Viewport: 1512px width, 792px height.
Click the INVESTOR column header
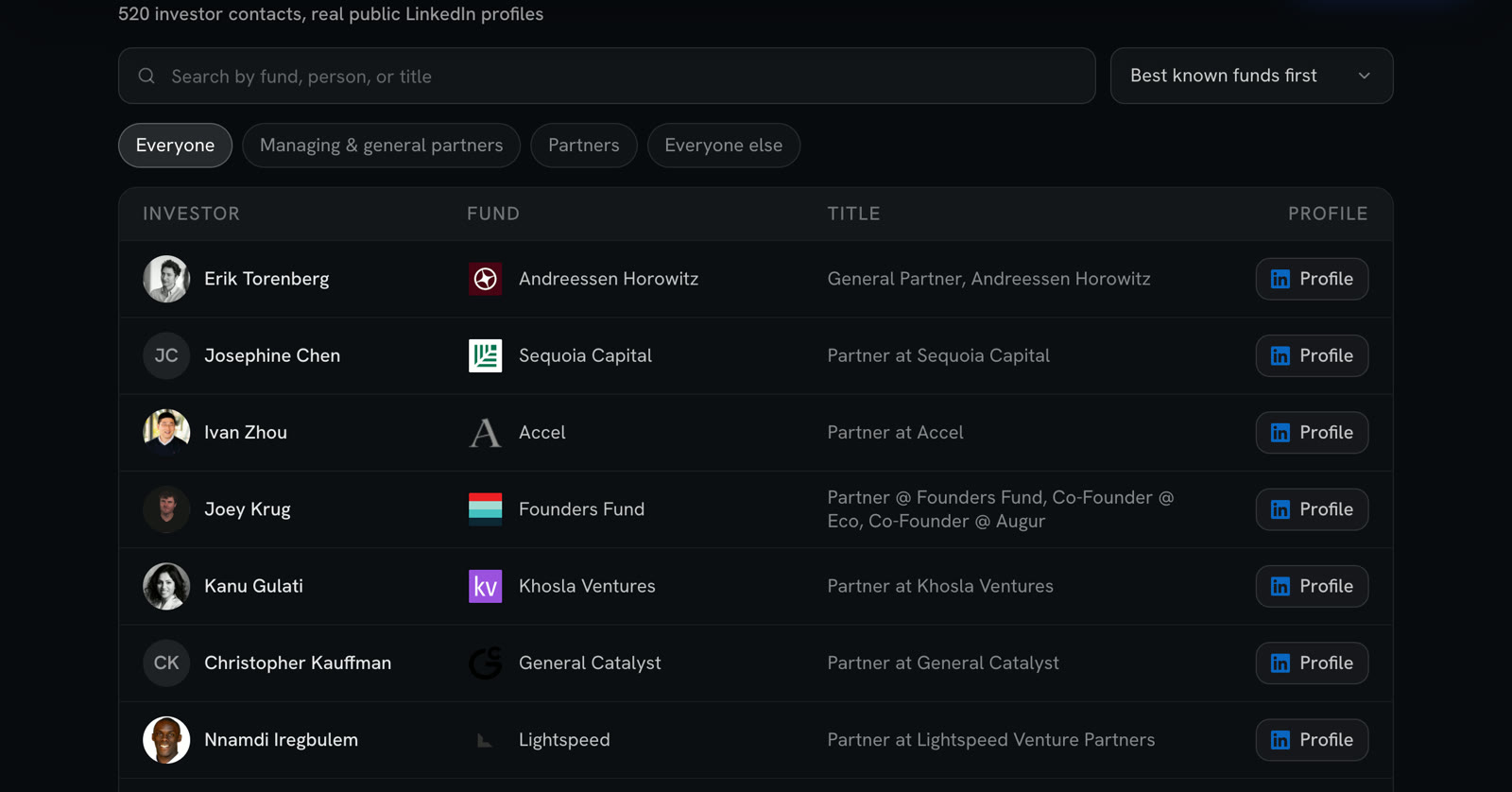point(191,214)
